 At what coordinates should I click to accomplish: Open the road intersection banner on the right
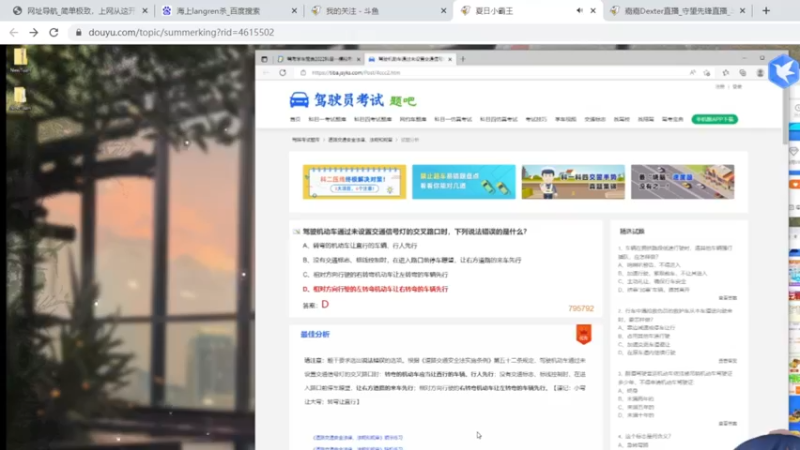683,182
